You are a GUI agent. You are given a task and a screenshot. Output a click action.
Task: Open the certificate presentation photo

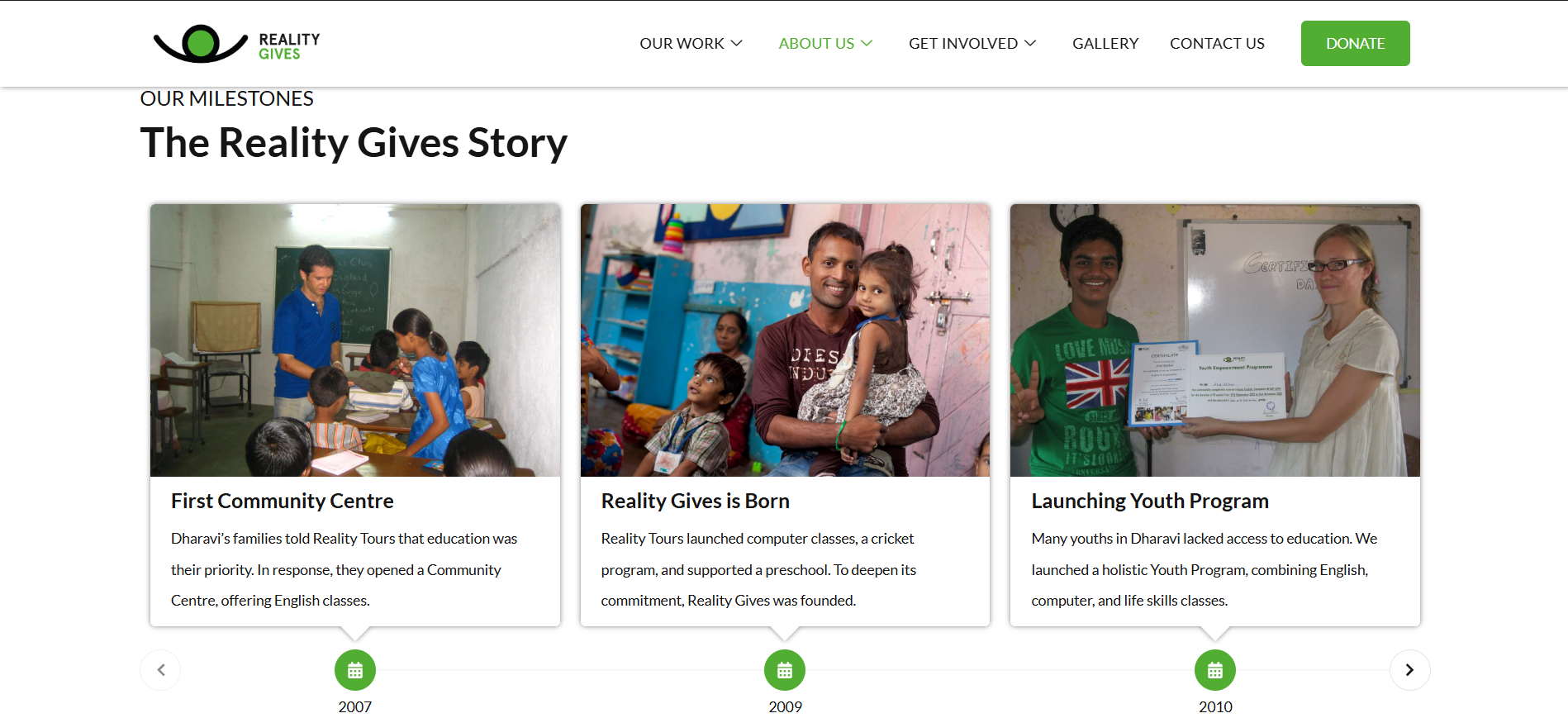point(1214,340)
